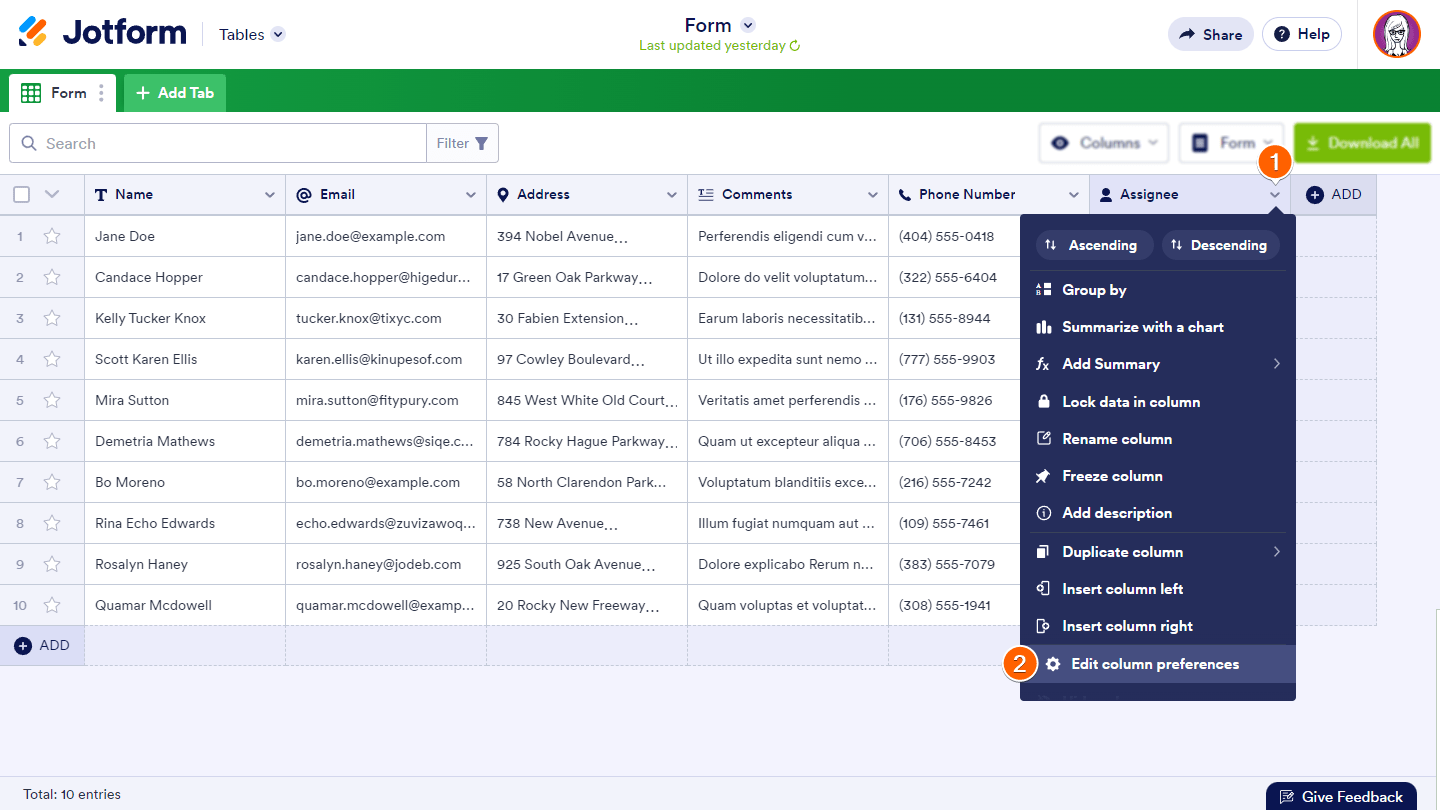Click the Share button
The image size is (1440, 810).
(1210, 34)
